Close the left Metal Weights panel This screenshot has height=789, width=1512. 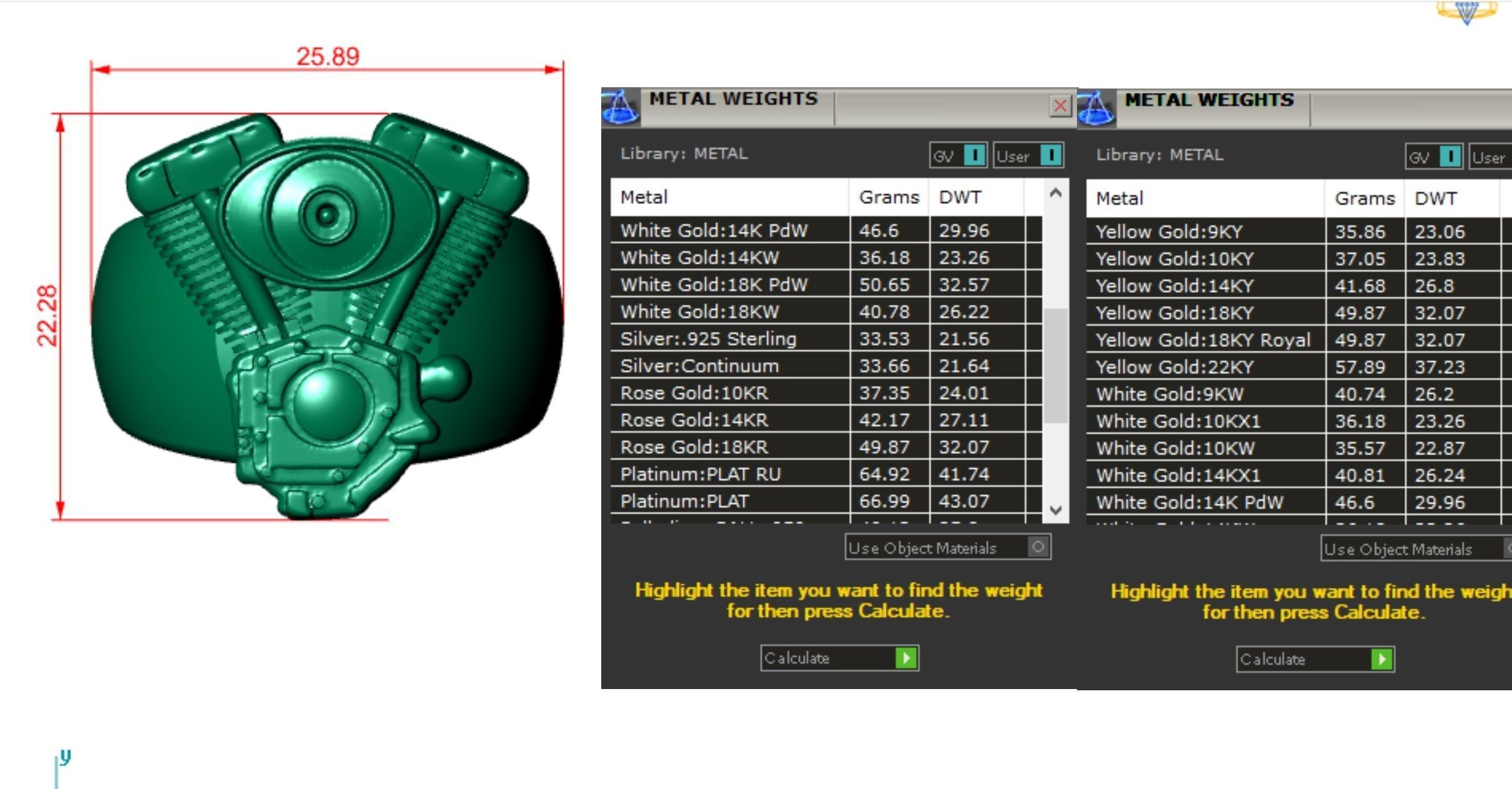click(1060, 106)
